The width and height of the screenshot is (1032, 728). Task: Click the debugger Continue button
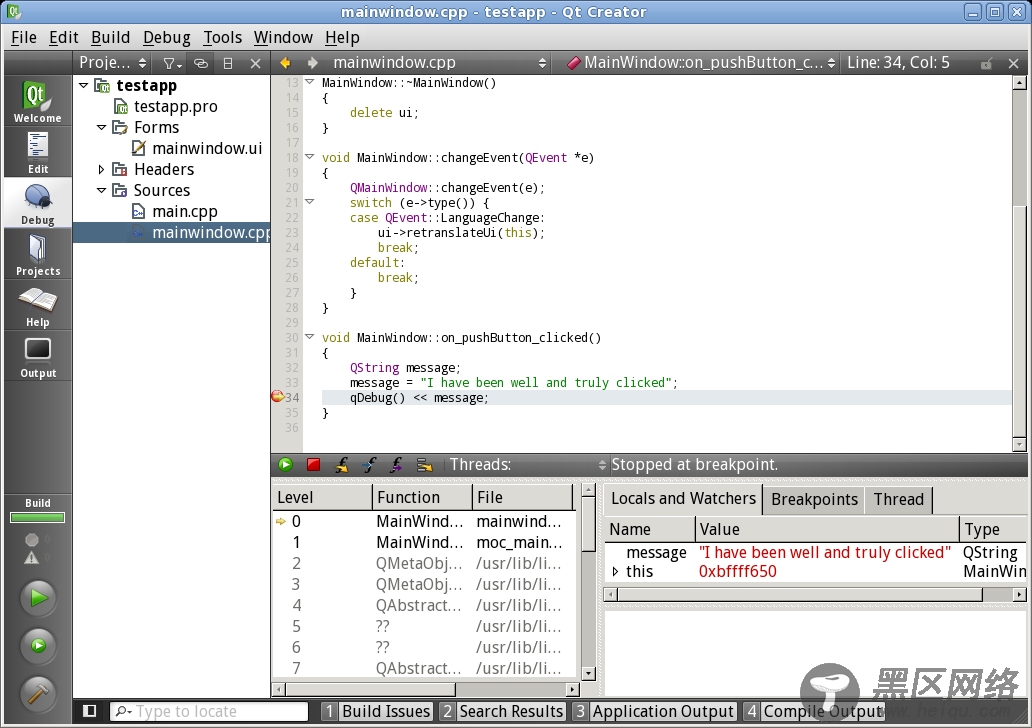click(x=286, y=465)
